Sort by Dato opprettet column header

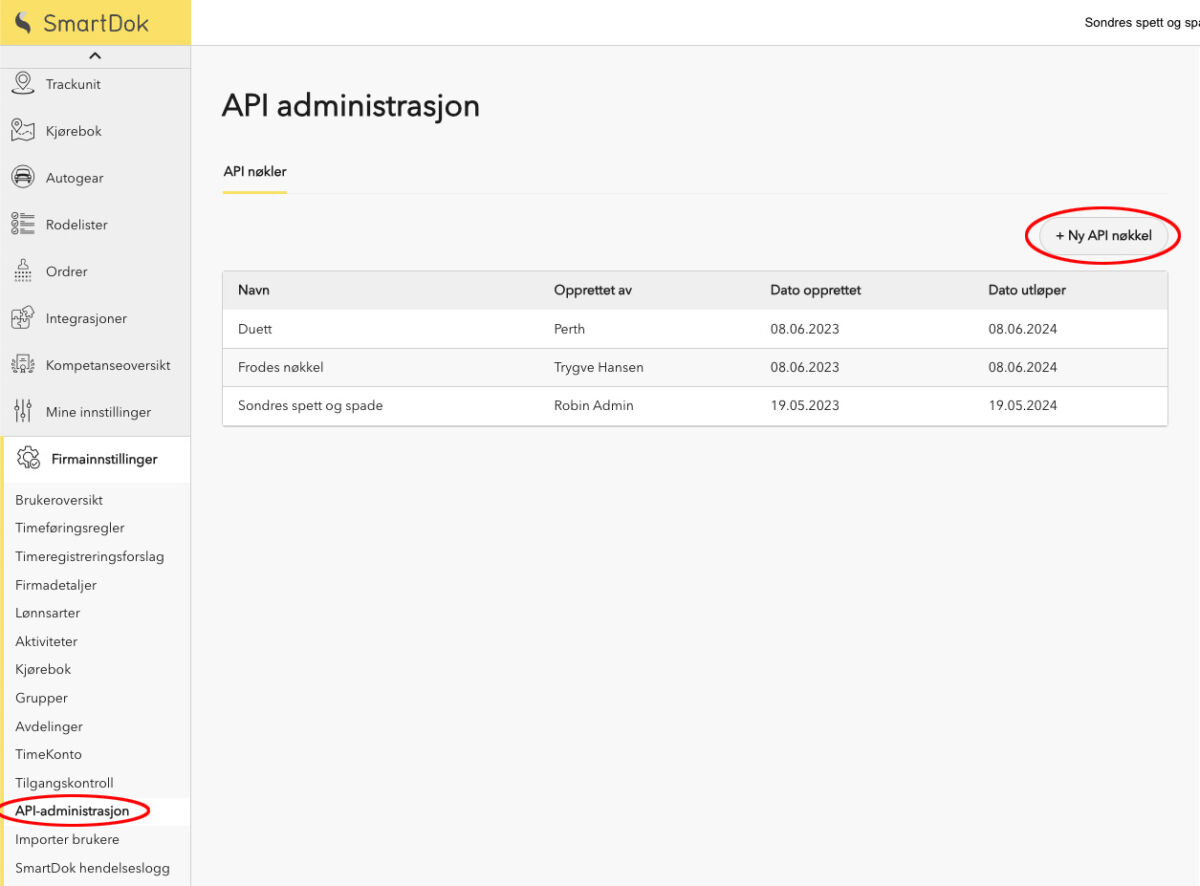coord(816,290)
